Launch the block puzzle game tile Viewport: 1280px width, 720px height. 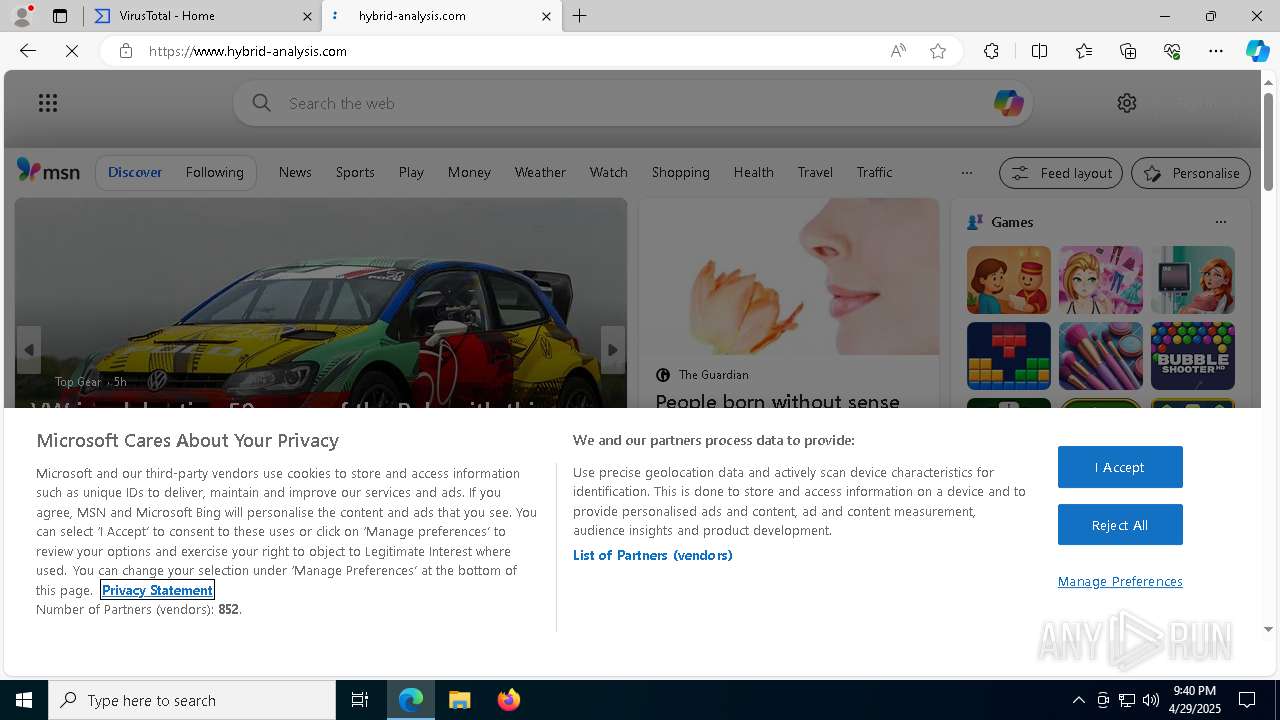coord(1008,355)
